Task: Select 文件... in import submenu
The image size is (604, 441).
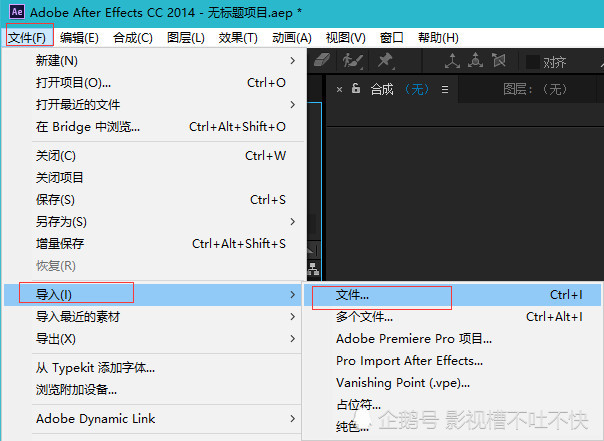Action: click(452, 295)
